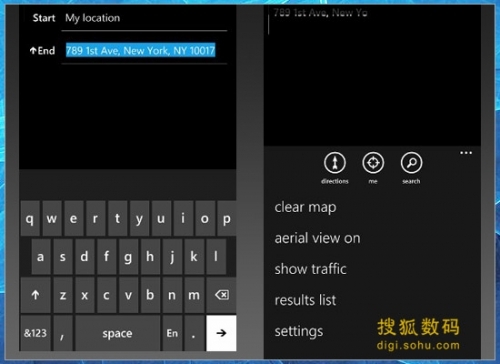Tap the g key

point(128,257)
